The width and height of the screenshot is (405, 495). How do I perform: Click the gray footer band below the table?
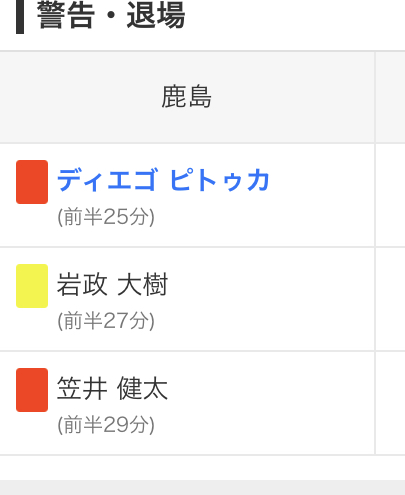202,487
